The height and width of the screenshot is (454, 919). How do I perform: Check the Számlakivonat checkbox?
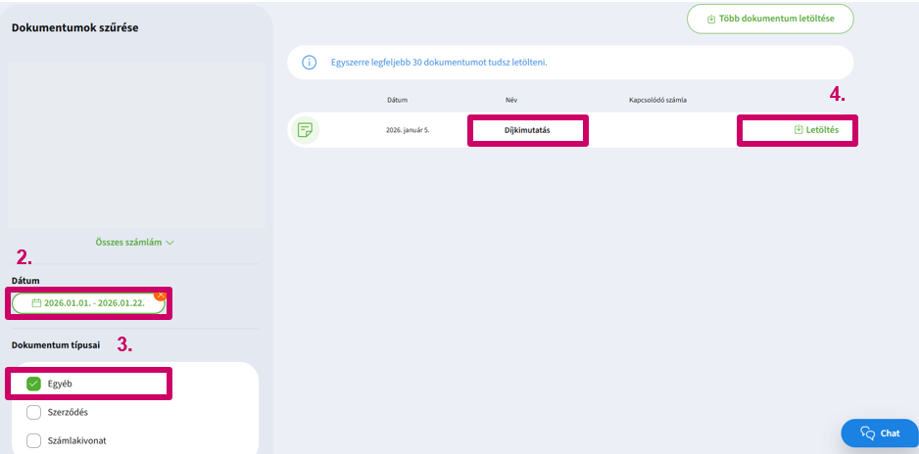point(34,441)
